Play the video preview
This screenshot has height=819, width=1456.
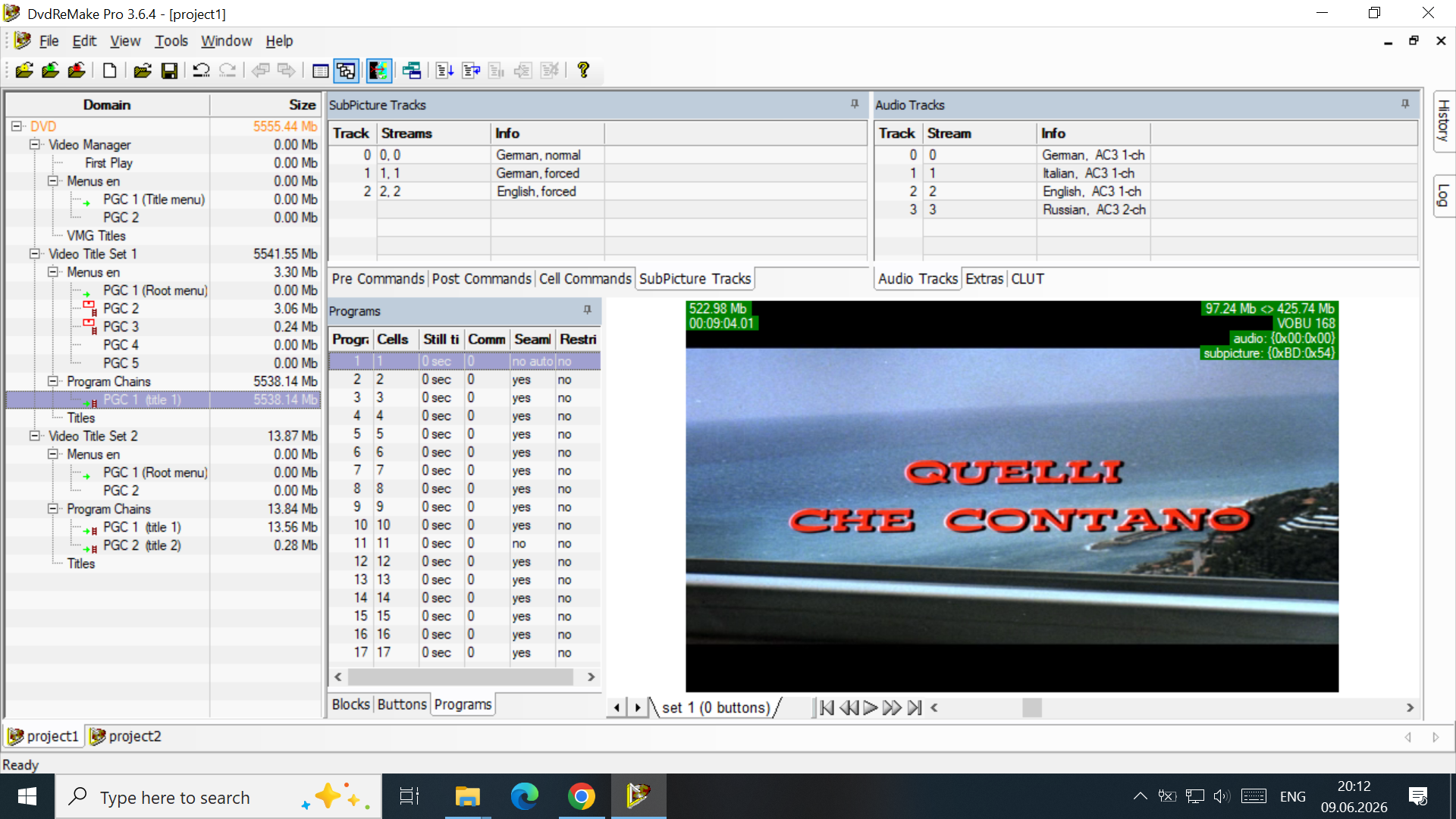871,708
